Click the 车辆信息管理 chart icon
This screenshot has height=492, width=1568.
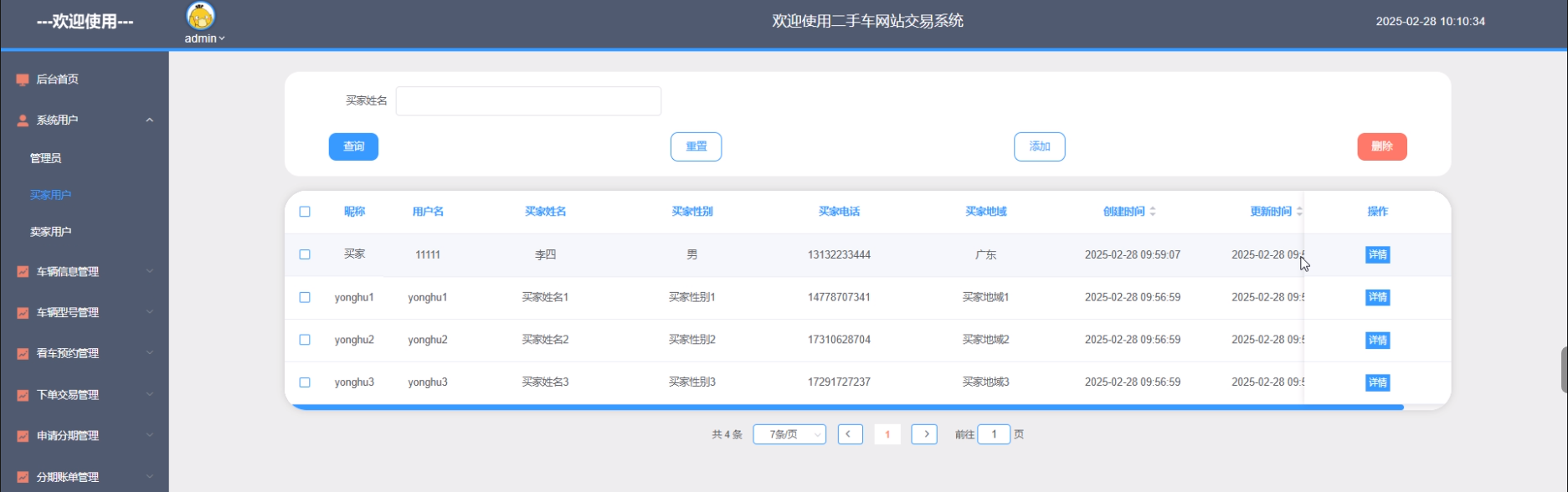tap(23, 272)
